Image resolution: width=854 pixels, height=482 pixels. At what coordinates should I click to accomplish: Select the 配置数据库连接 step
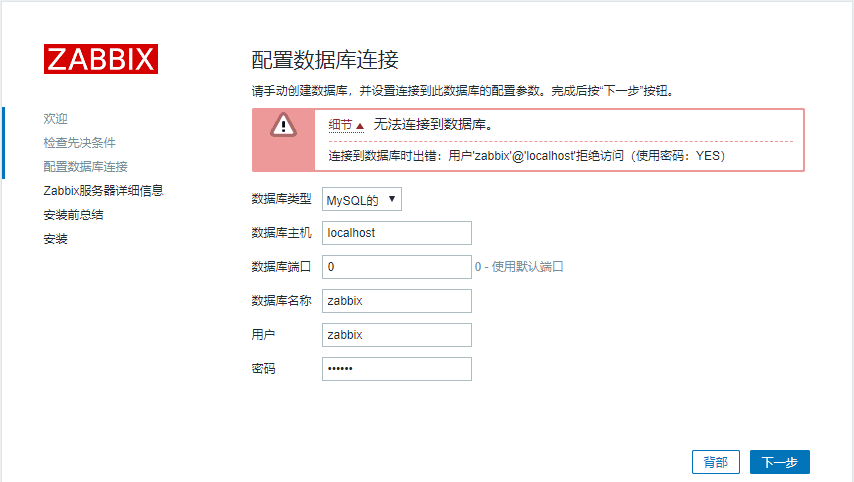click(x=86, y=167)
